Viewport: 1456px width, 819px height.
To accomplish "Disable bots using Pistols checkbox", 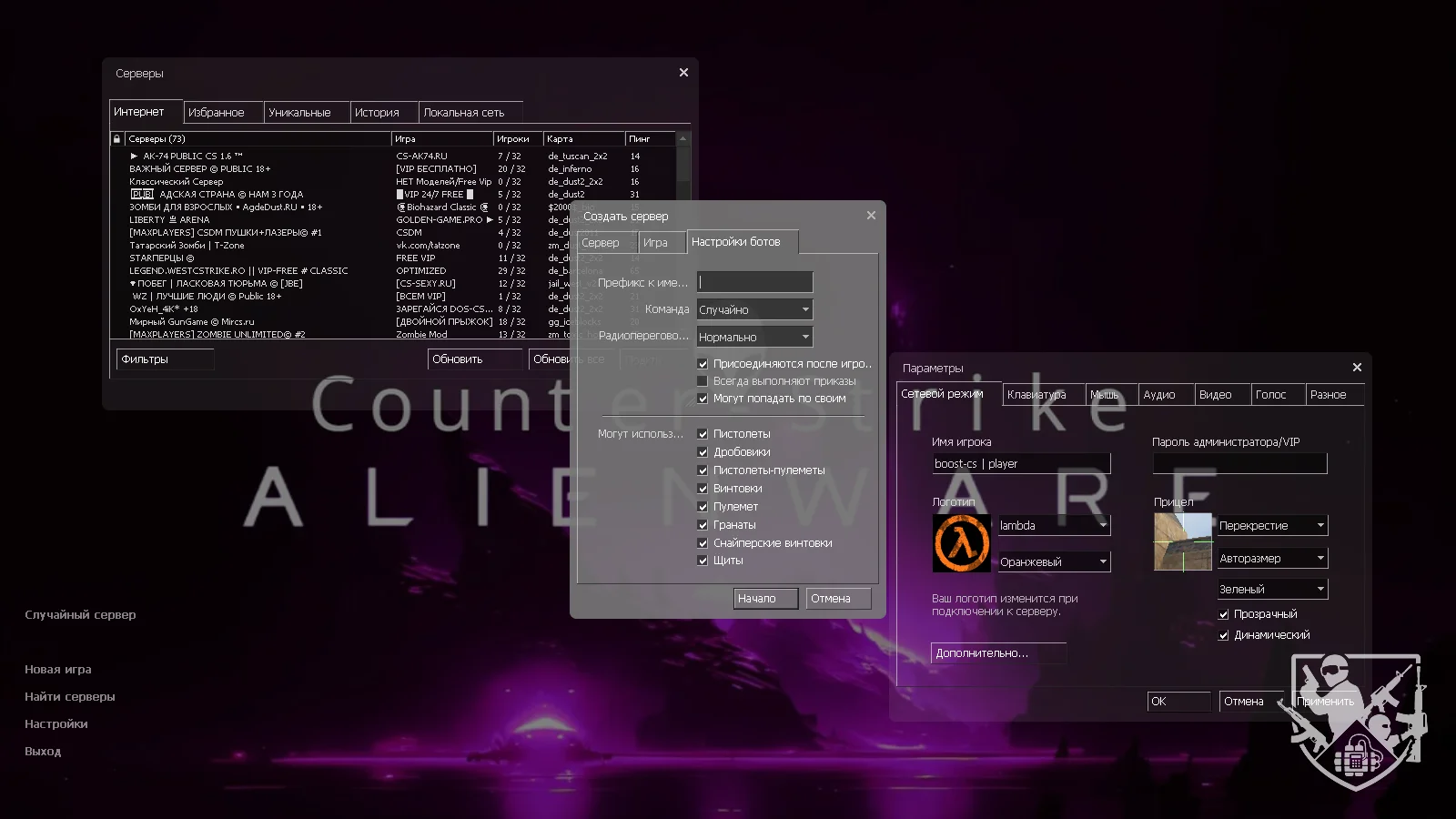I will click(x=703, y=434).
